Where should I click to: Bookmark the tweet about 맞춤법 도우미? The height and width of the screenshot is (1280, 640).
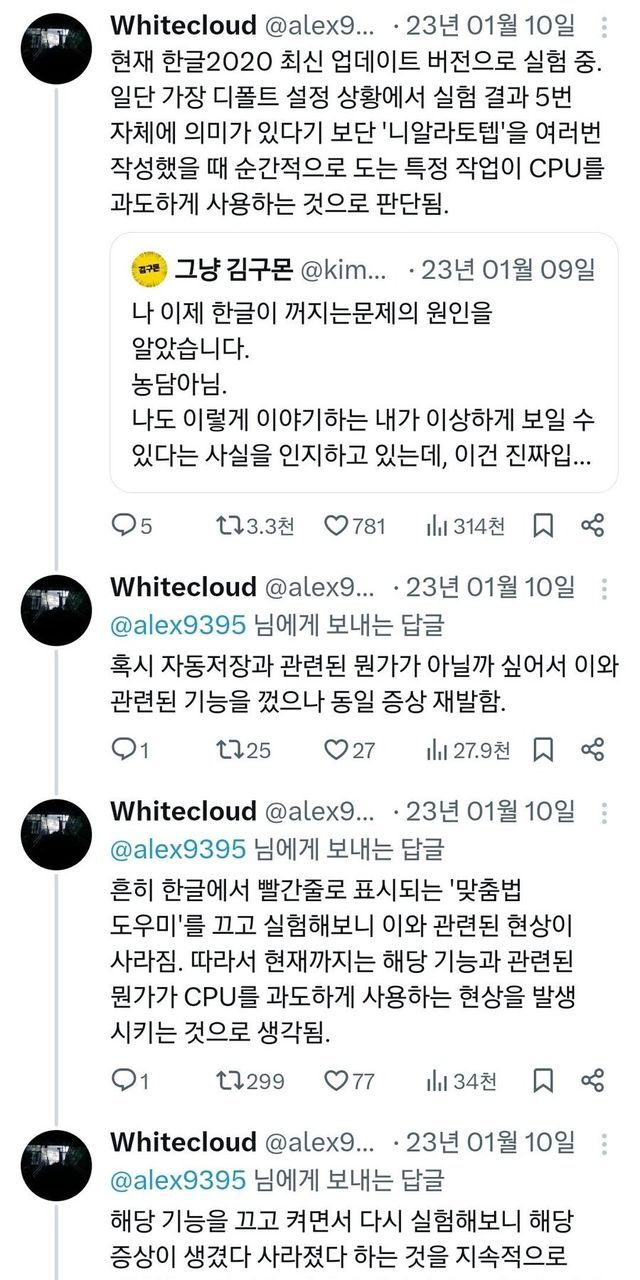(543, 1081)
